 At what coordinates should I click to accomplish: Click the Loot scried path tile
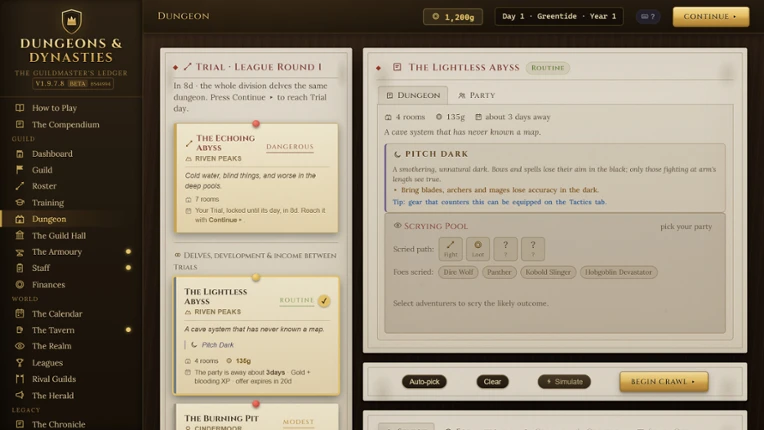click(478, 249)
